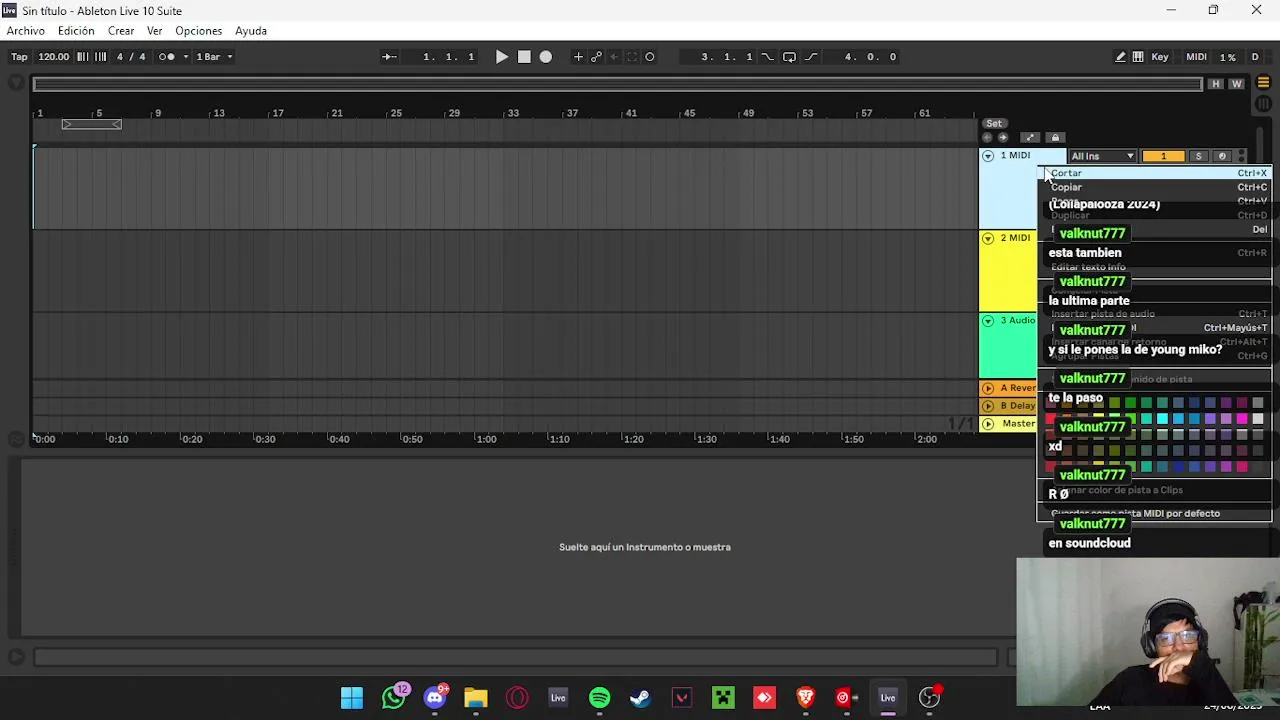
Task: Fold the 1 MIDI track
Action: pyautogui.click(x=988, y=156)
